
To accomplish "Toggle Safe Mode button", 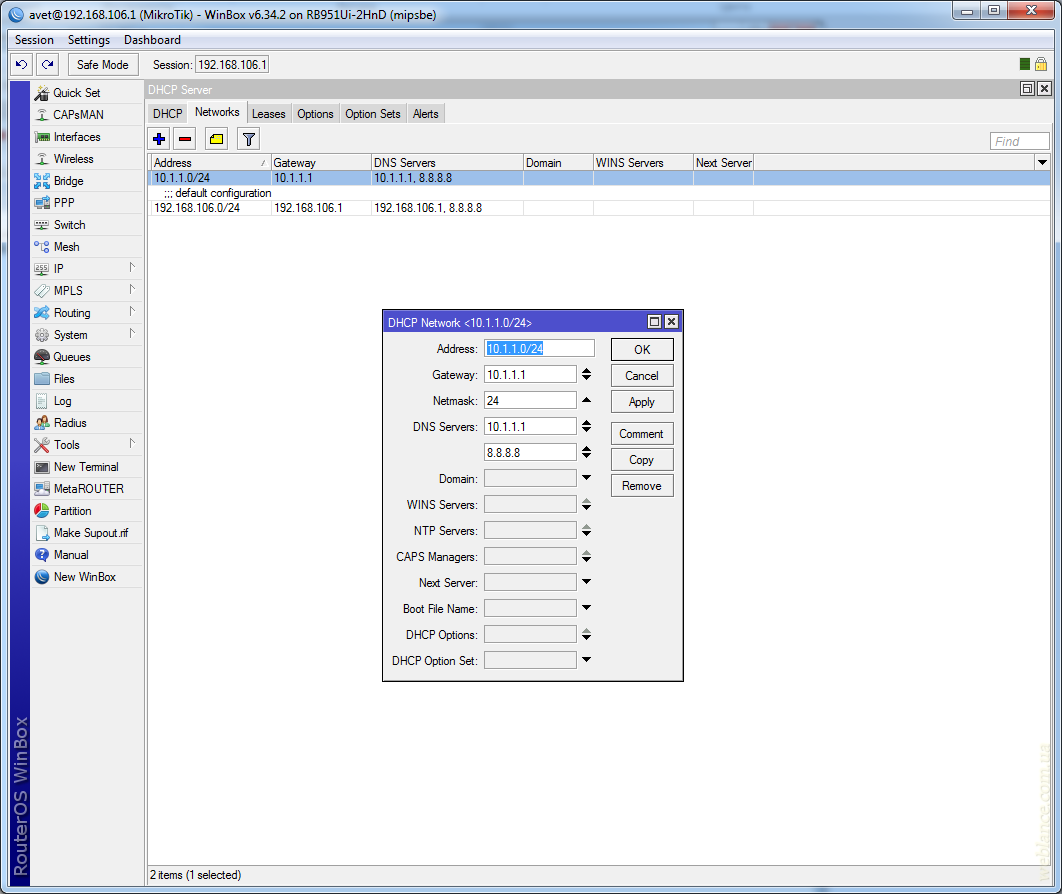I will click(x=102, y=64).
